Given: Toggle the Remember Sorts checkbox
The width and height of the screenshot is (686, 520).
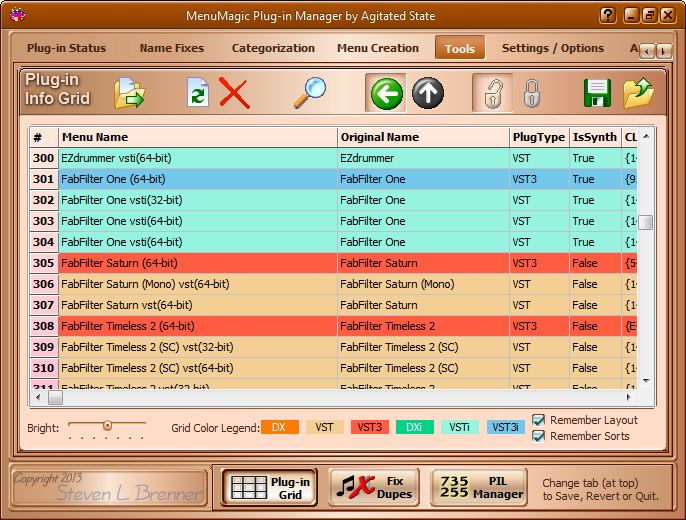Looking at the screenshot, I should tap(539, 436).
